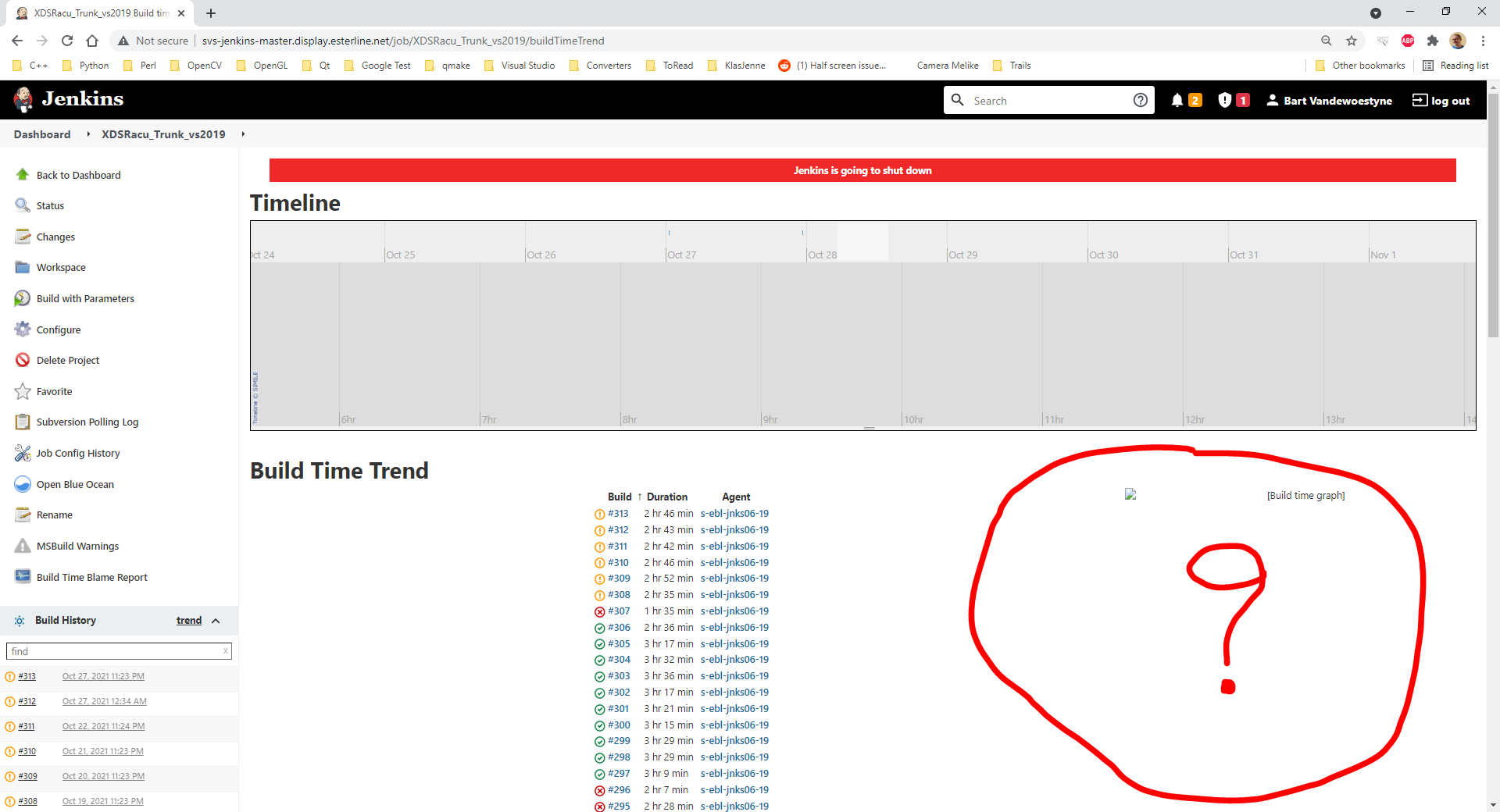Select Open Blue Ocean menu item
The height and width of the screenshot is (812, 1500).
tap(75, 484)
